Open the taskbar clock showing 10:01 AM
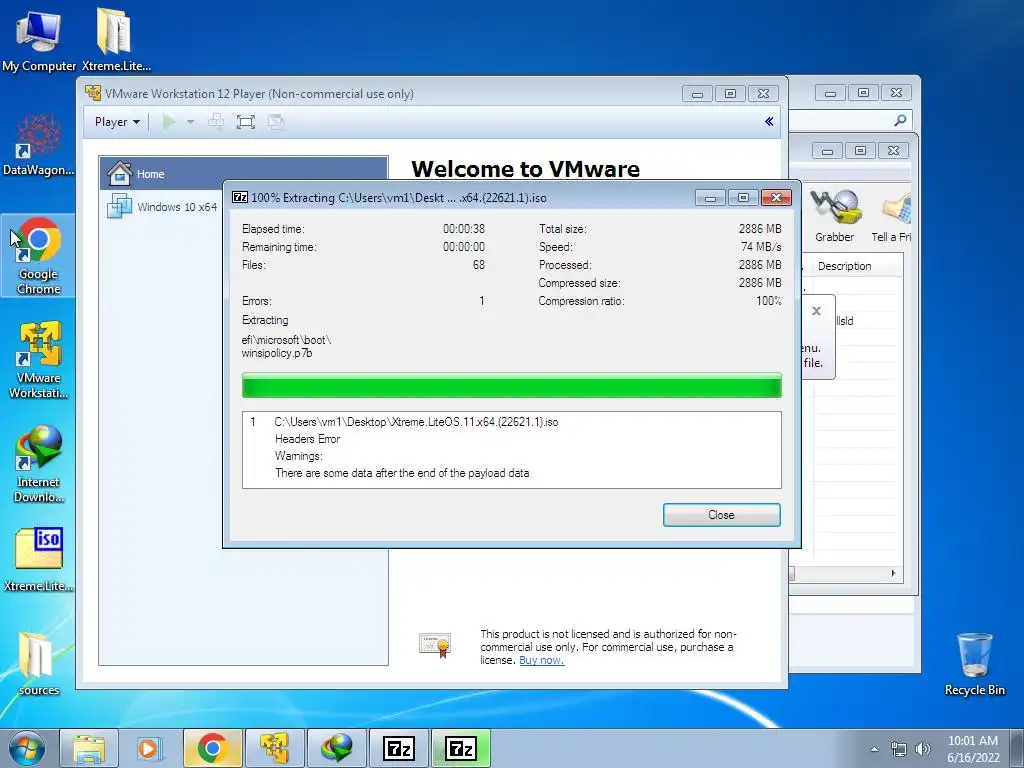The image size is (1024, 768). tap(973, 749)
